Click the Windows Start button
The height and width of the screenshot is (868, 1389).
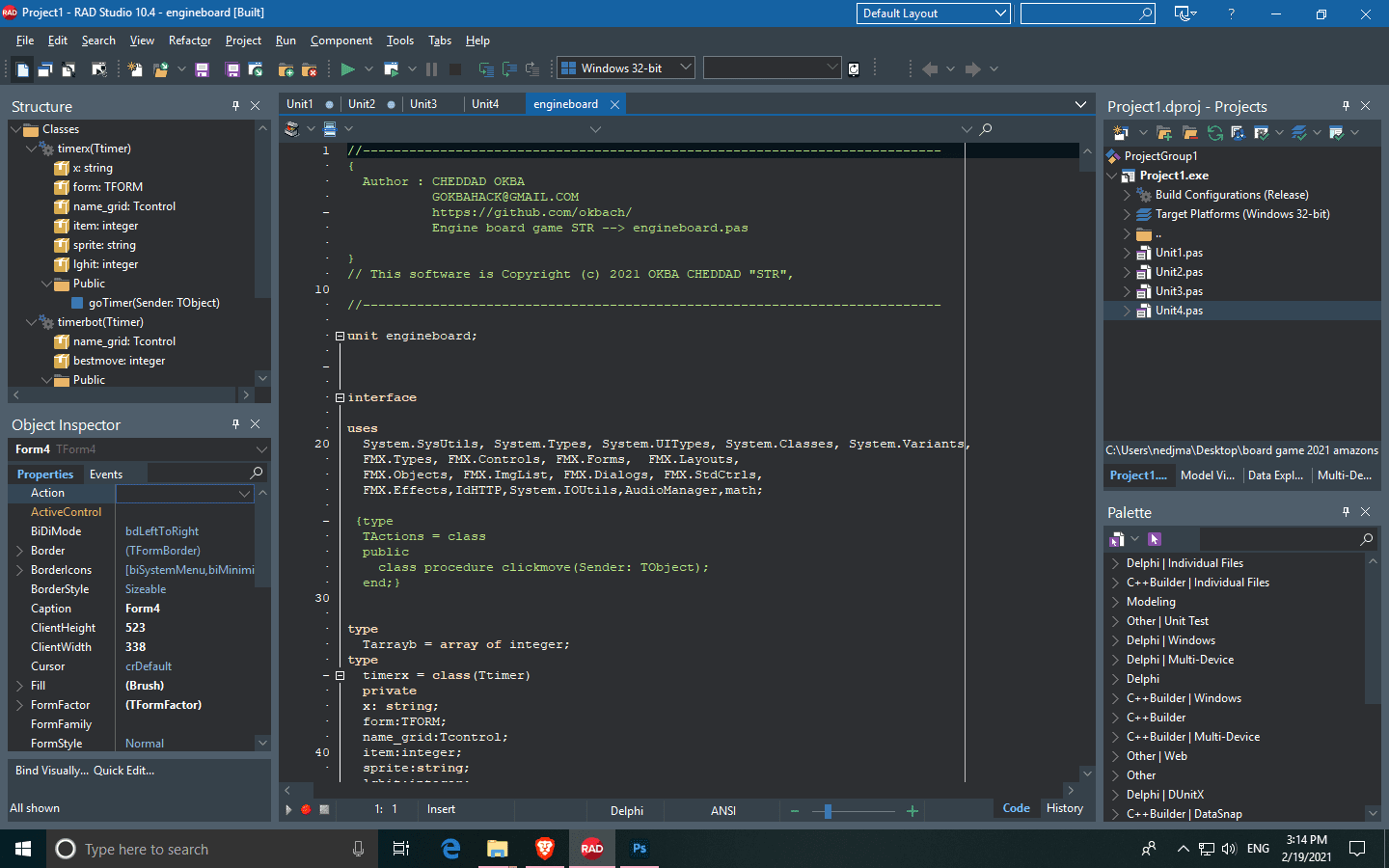pyautogui.click(x=23, y=849)
